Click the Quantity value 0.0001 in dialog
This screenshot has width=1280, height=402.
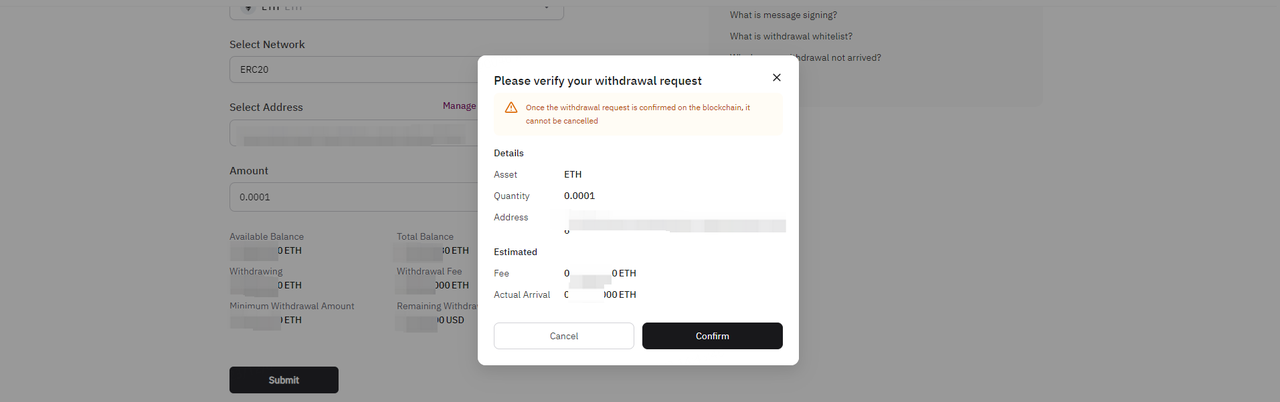tap(579, 196)
